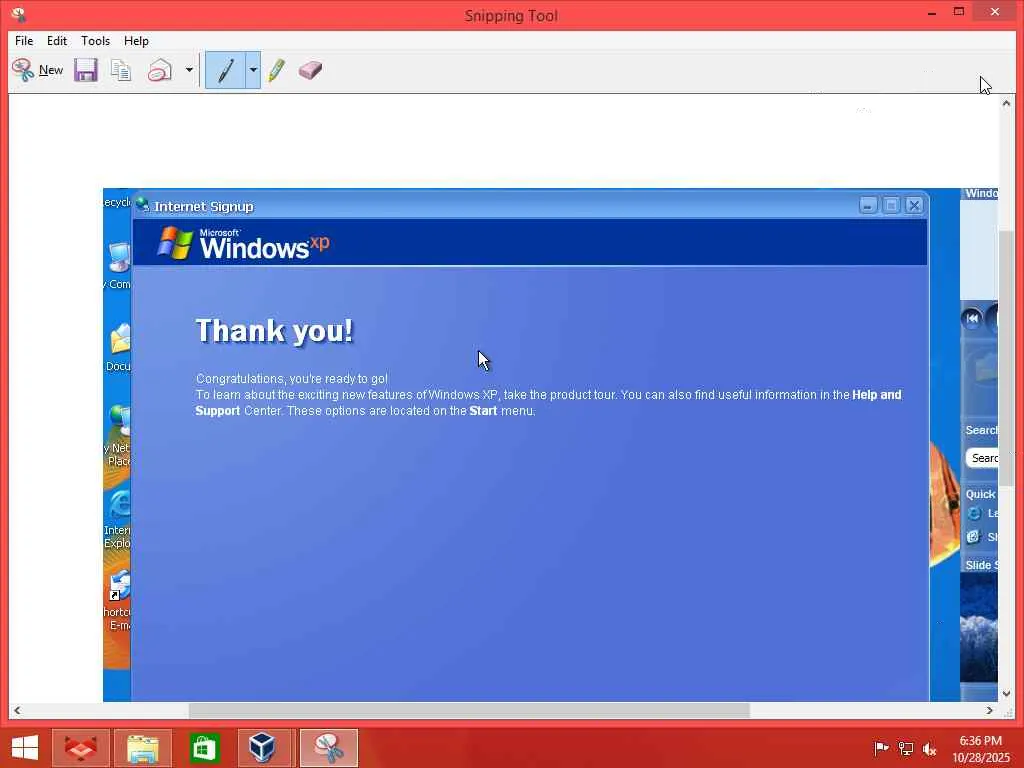Click the New snip button
Image resolution: width=1024 pixels, height=768 pixels.
(x=38, y=70)
